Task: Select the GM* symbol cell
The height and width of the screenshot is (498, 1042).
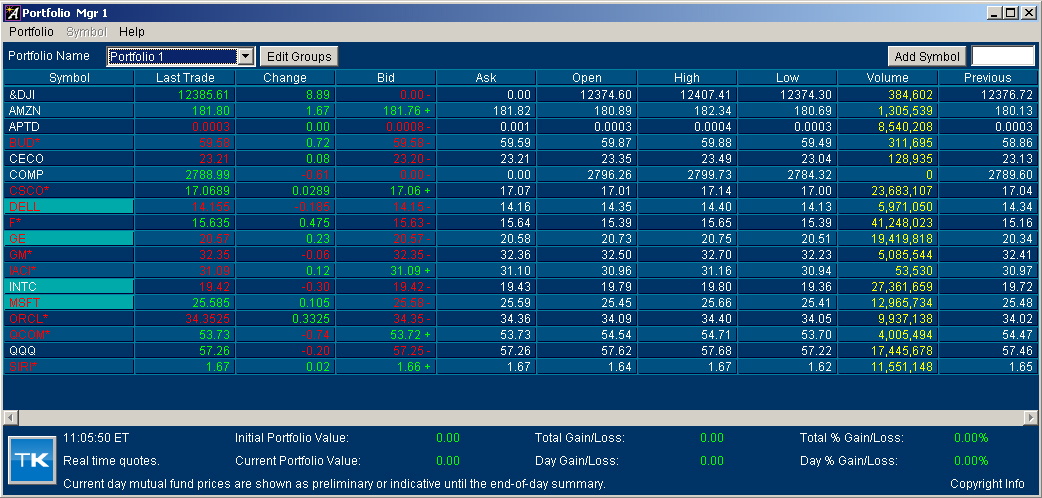Action: [69, 254]
